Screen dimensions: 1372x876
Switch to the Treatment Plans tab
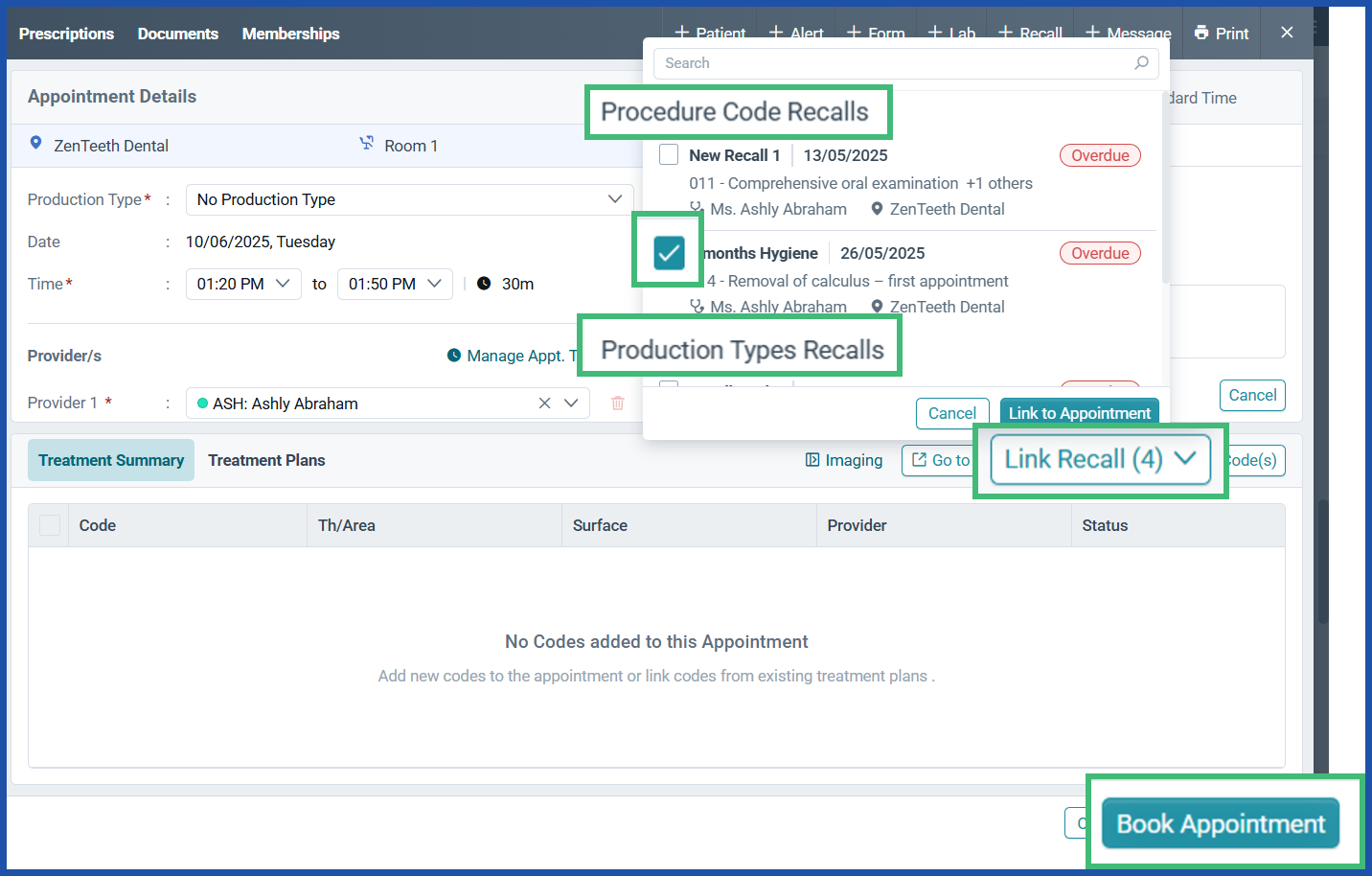[x=266, y=460]
